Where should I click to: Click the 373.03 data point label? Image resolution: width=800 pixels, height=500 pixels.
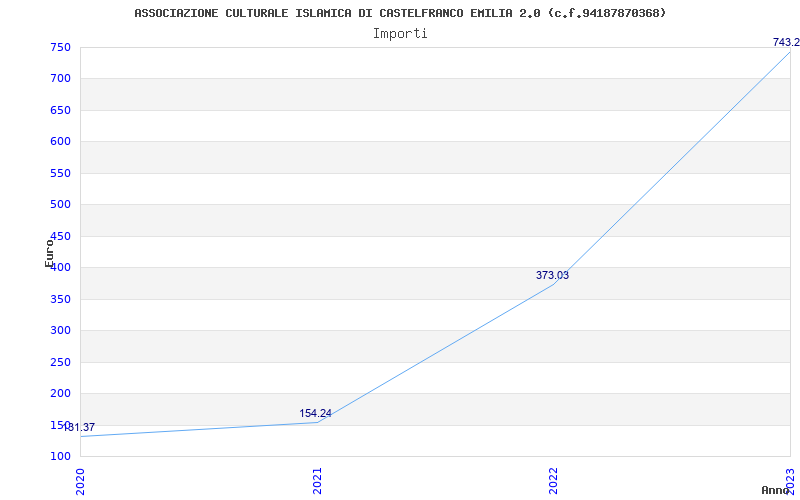(552, 275)
